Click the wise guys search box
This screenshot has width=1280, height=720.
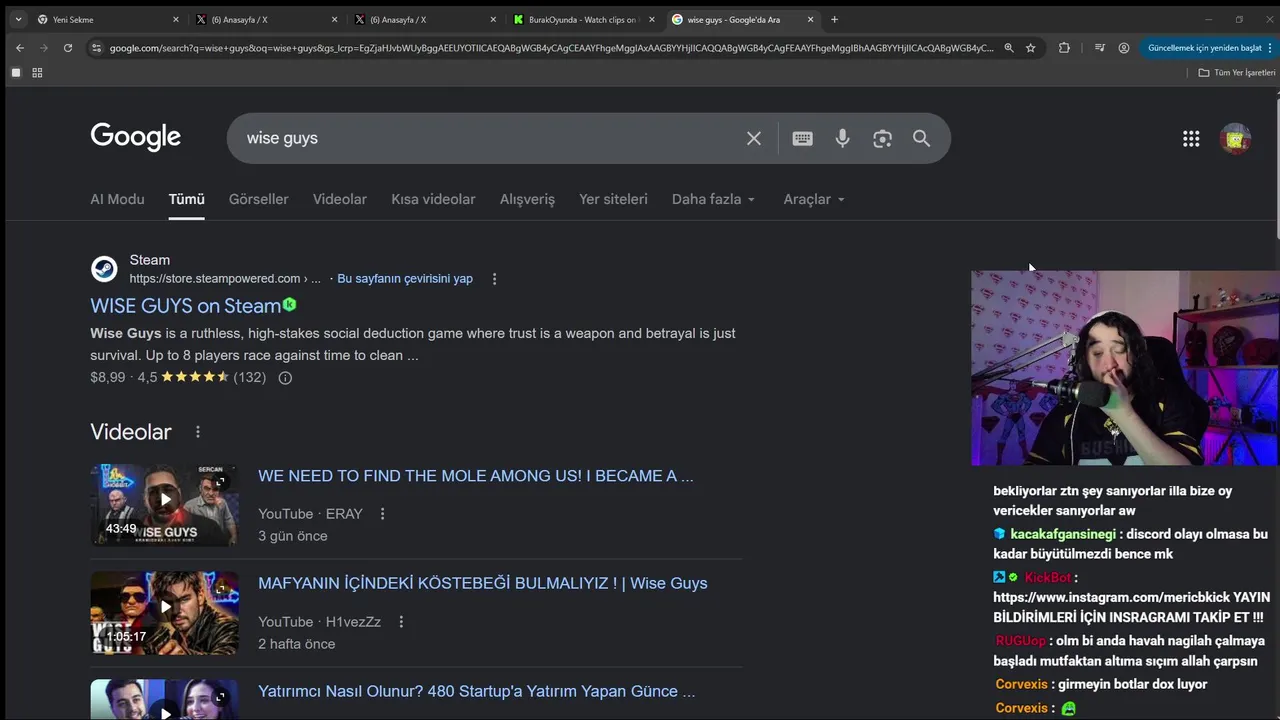click(x=490, y=138)
